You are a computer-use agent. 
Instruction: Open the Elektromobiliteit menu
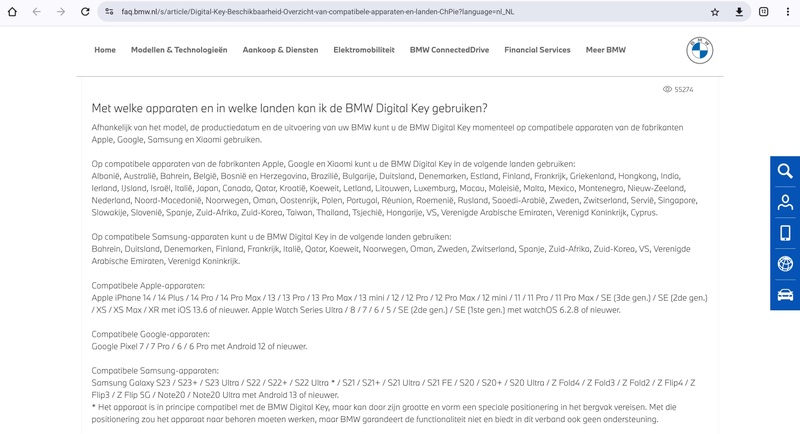point(364,50)
